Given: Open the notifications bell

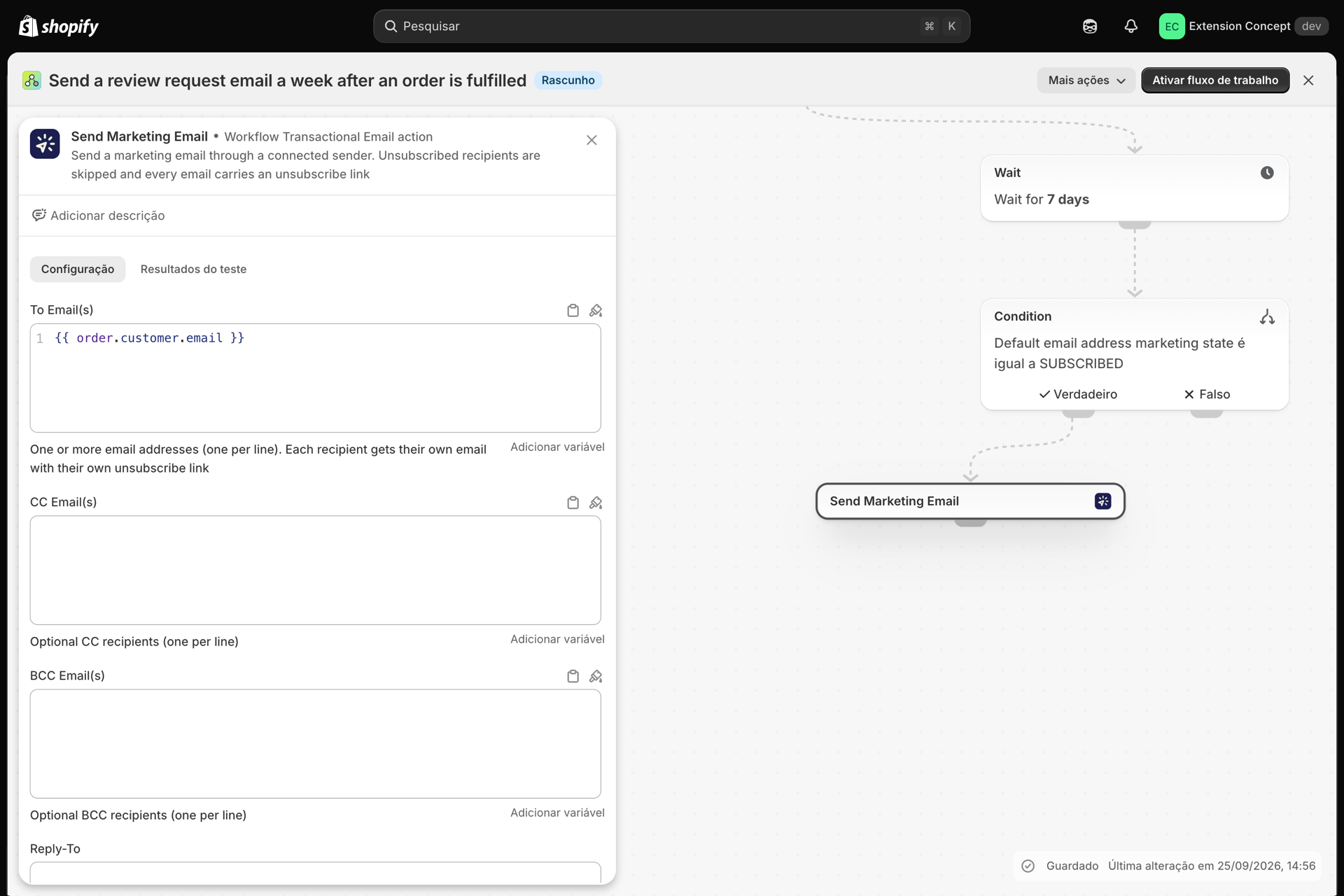Looking at the screenshot, I should click(x=1130, y=26).
